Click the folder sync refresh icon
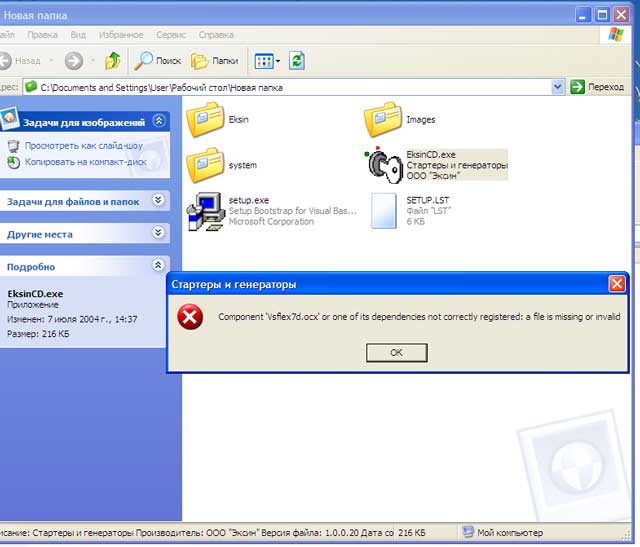The image size is (640, 547). pyautogui.click(x=297, y=61)
